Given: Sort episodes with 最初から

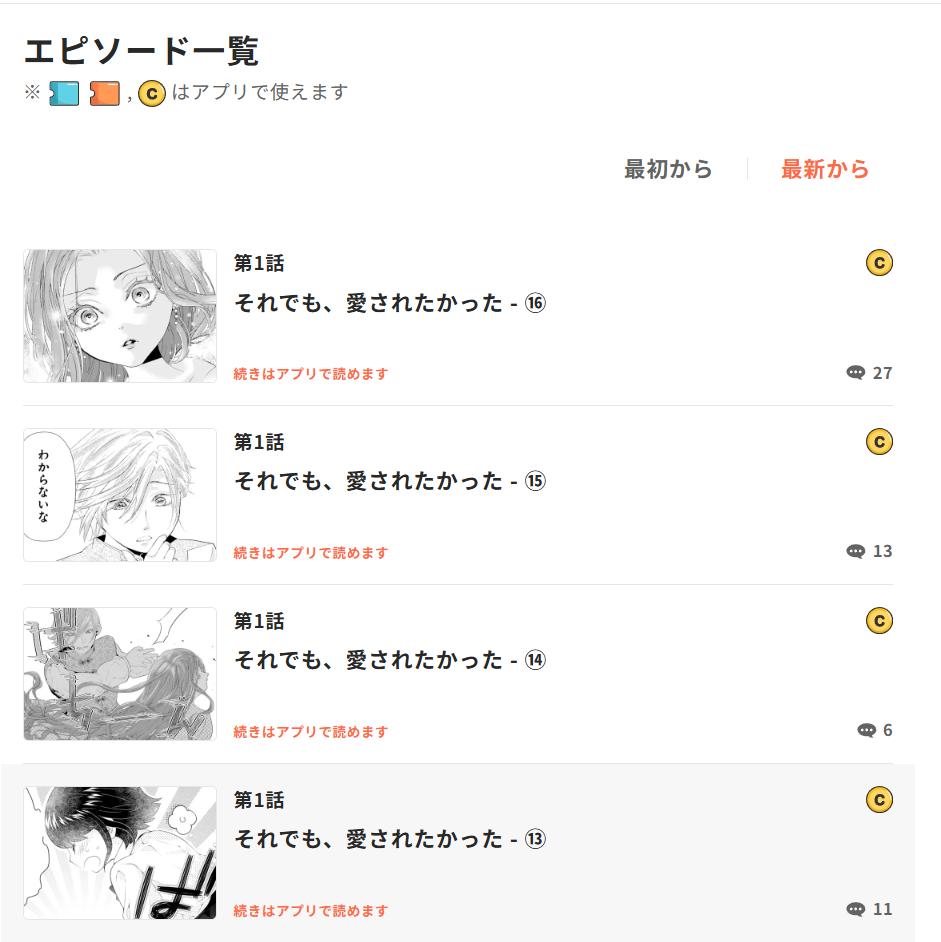Looking at the screenshot, I should pyautogui.click(x=668, y=169).
